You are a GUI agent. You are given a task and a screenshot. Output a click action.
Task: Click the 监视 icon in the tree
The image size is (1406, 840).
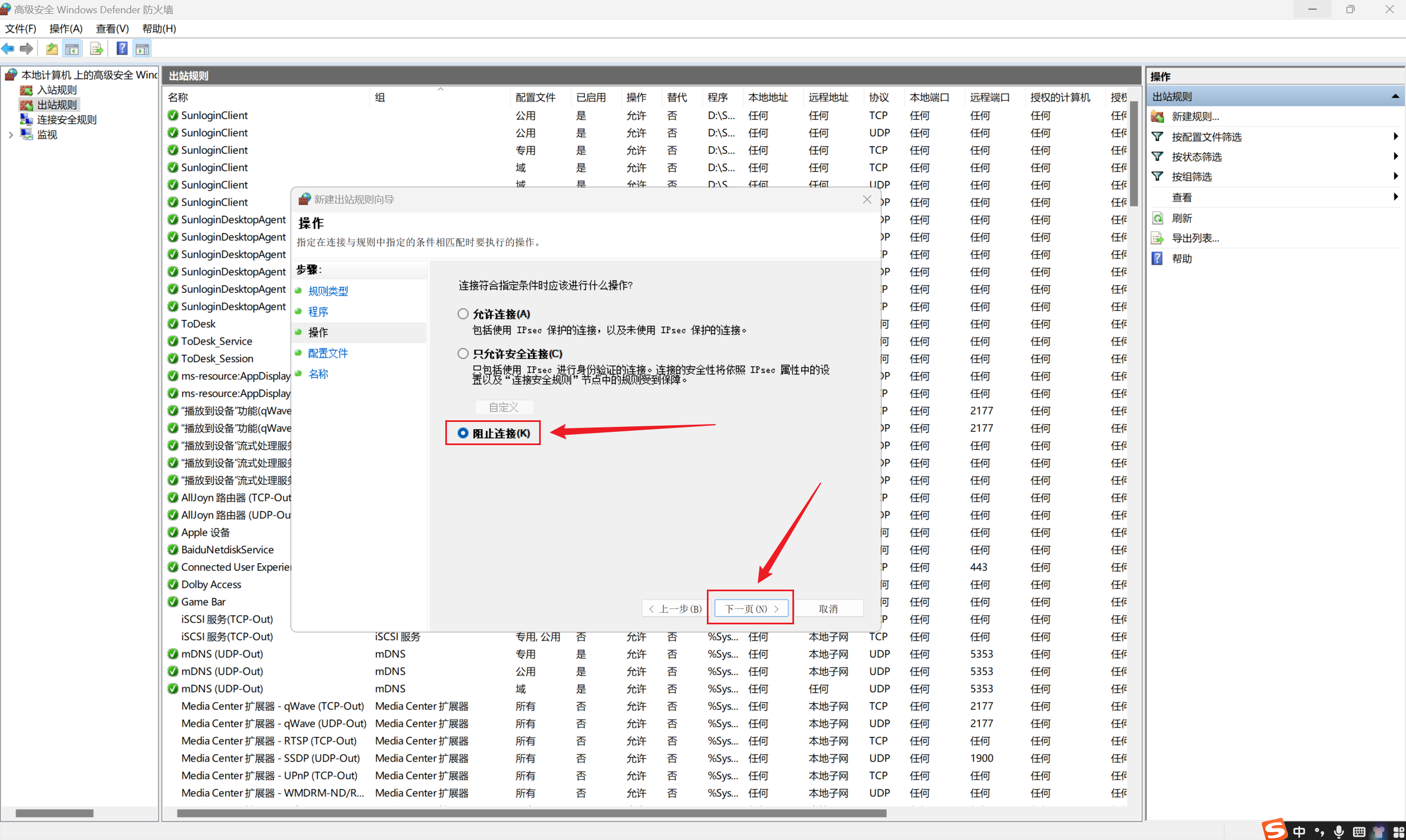pyautogui.click(x=26, y=134)
